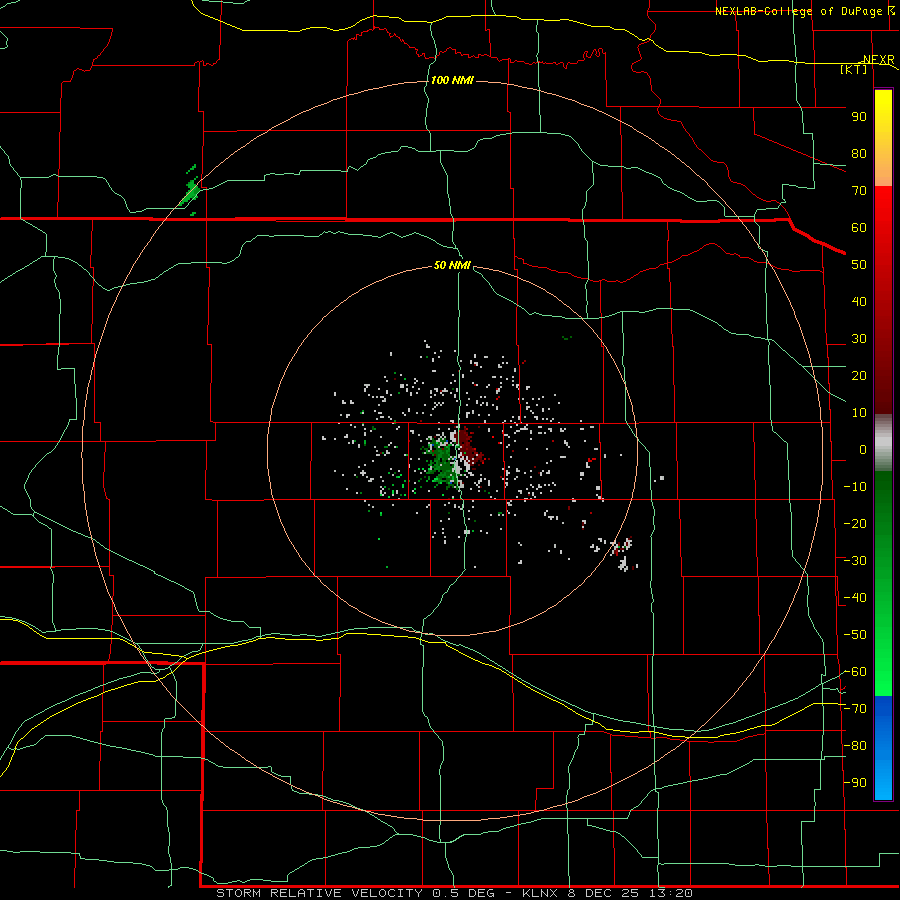Screen dimensions: 900x900
Task: Click the Storm Relative Velocity KLNX caption
Action: [454, 893]
